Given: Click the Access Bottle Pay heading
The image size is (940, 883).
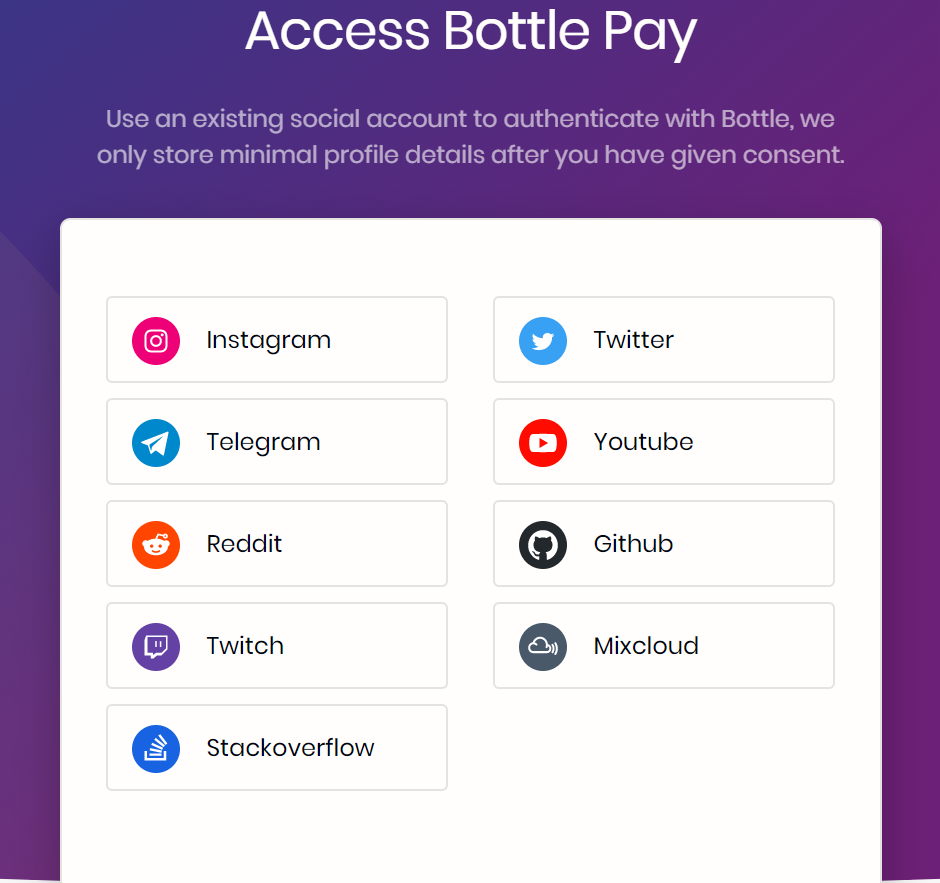Looking at the screenshot, I should tap(470, 33).
